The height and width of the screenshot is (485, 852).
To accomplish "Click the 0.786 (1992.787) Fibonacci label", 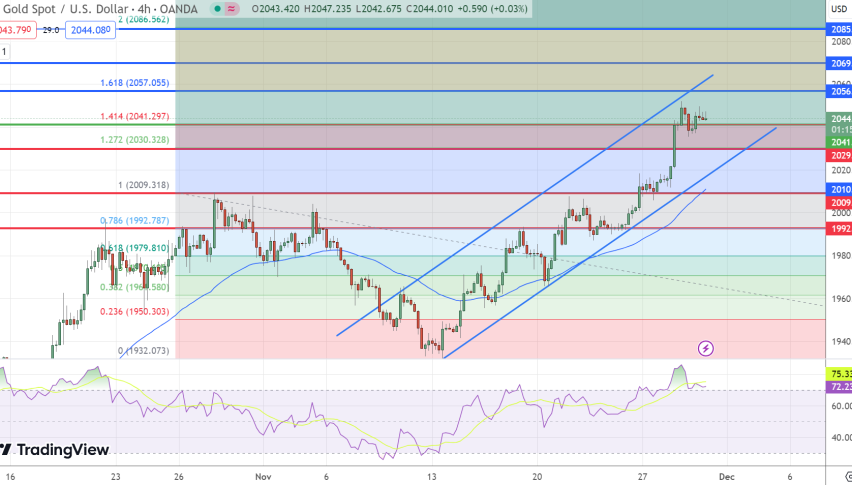I will [x=133, y=221].
